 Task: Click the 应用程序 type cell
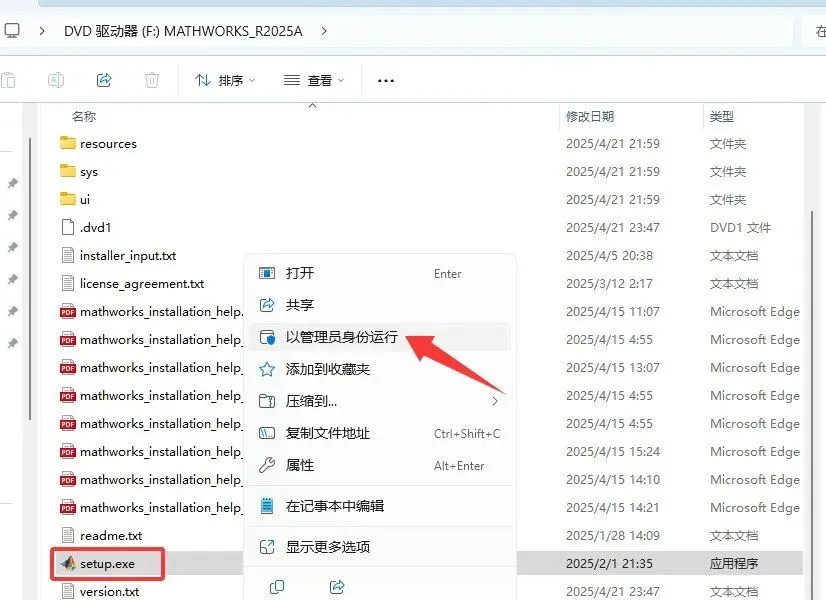tap(733, 564)
